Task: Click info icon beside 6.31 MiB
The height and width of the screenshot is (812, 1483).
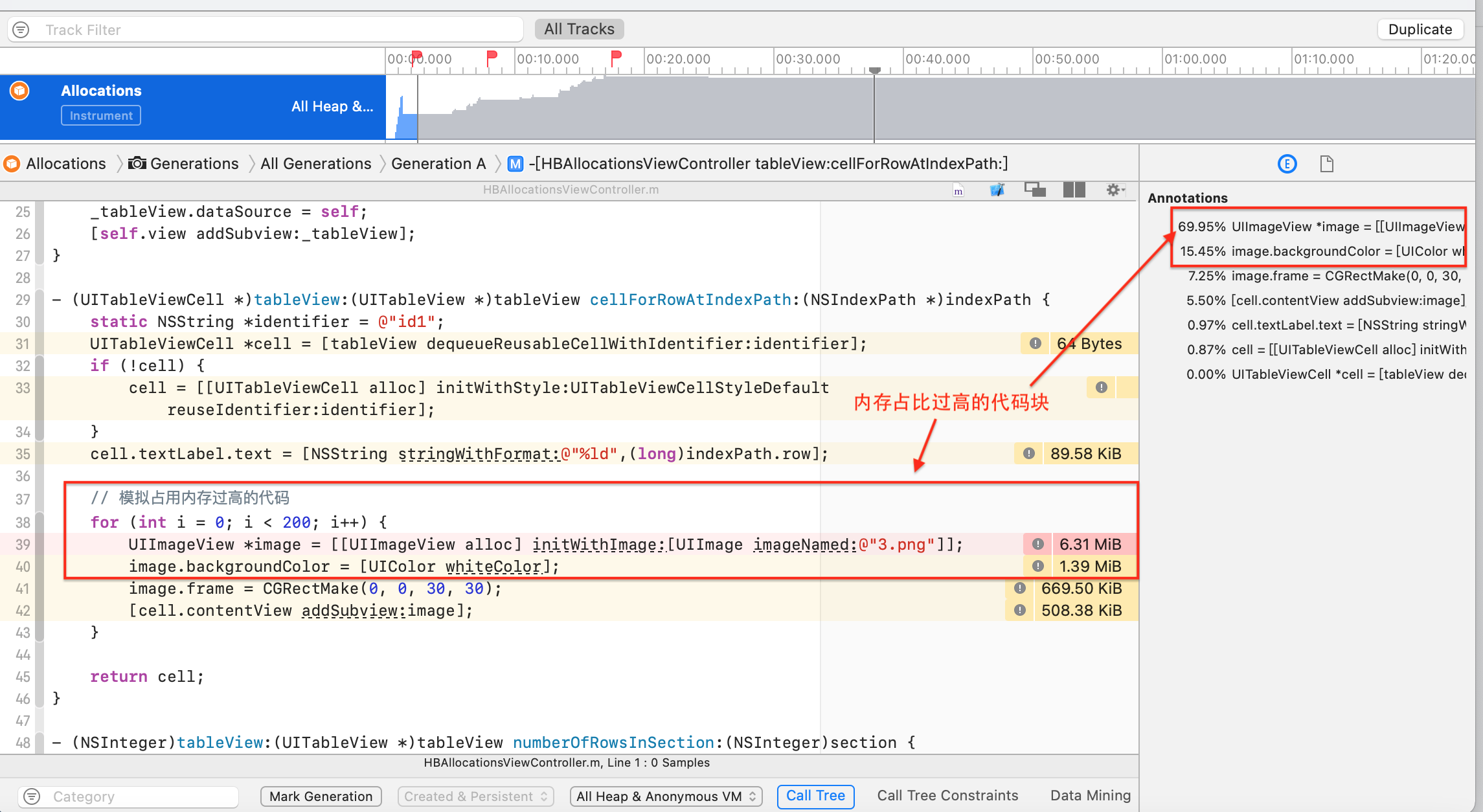Action: pos(1038,544)
